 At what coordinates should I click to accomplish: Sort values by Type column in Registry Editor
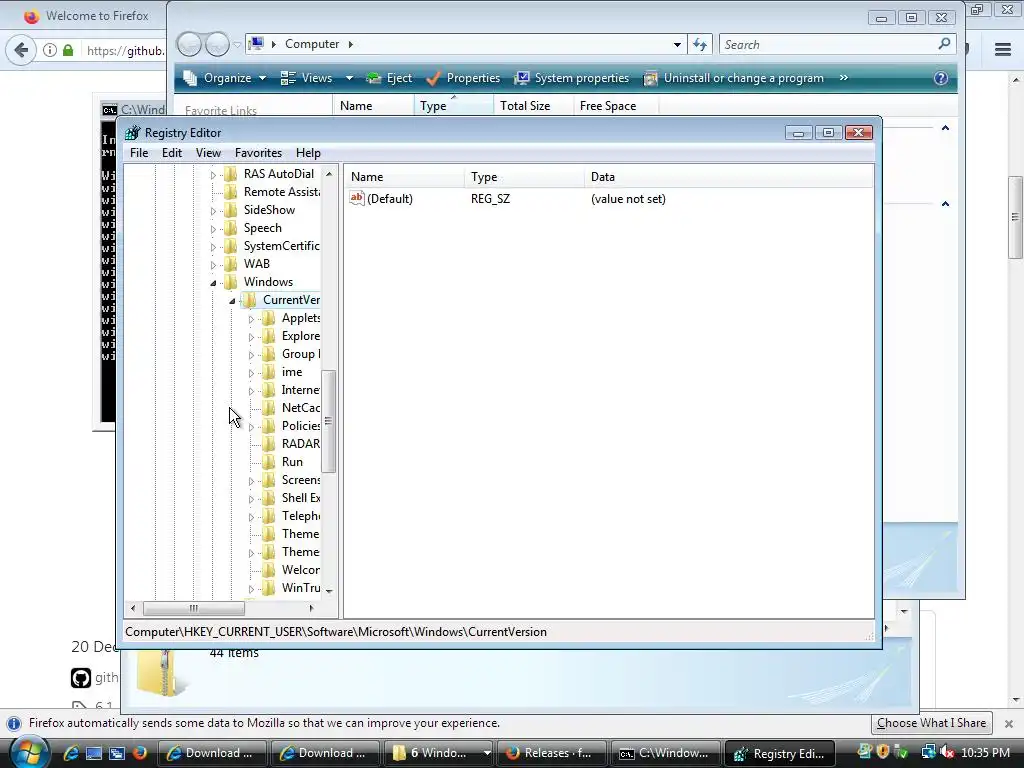coord(524,177)
